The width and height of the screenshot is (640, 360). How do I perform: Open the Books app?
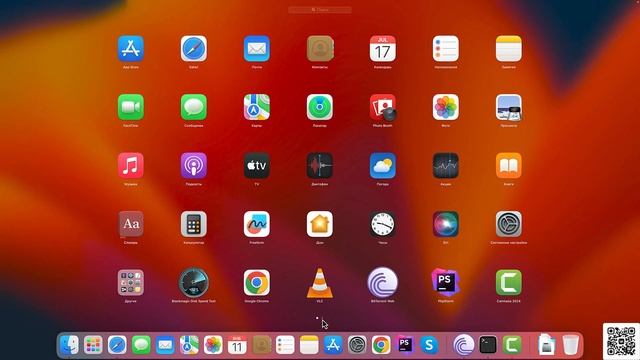pos(509,165)
